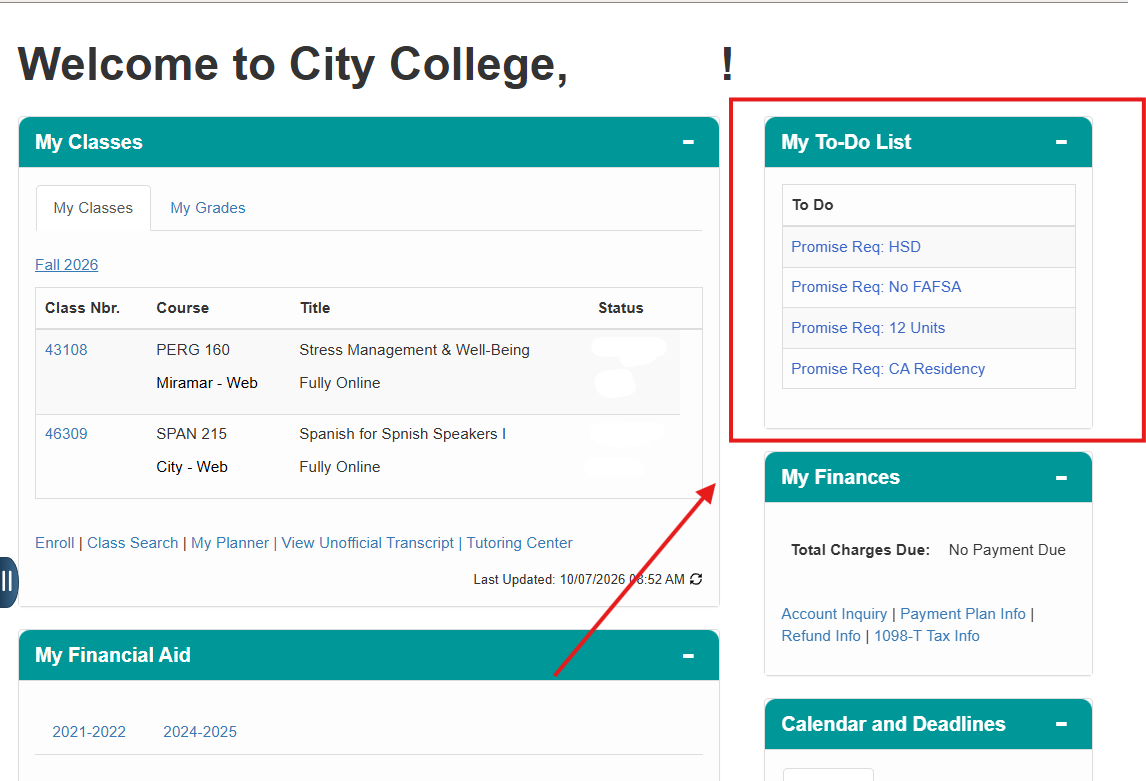Screen dimensions: 1146x781
Task: Open the pause control on left edge
Action: pyautogui.click(x=7, y=582)
